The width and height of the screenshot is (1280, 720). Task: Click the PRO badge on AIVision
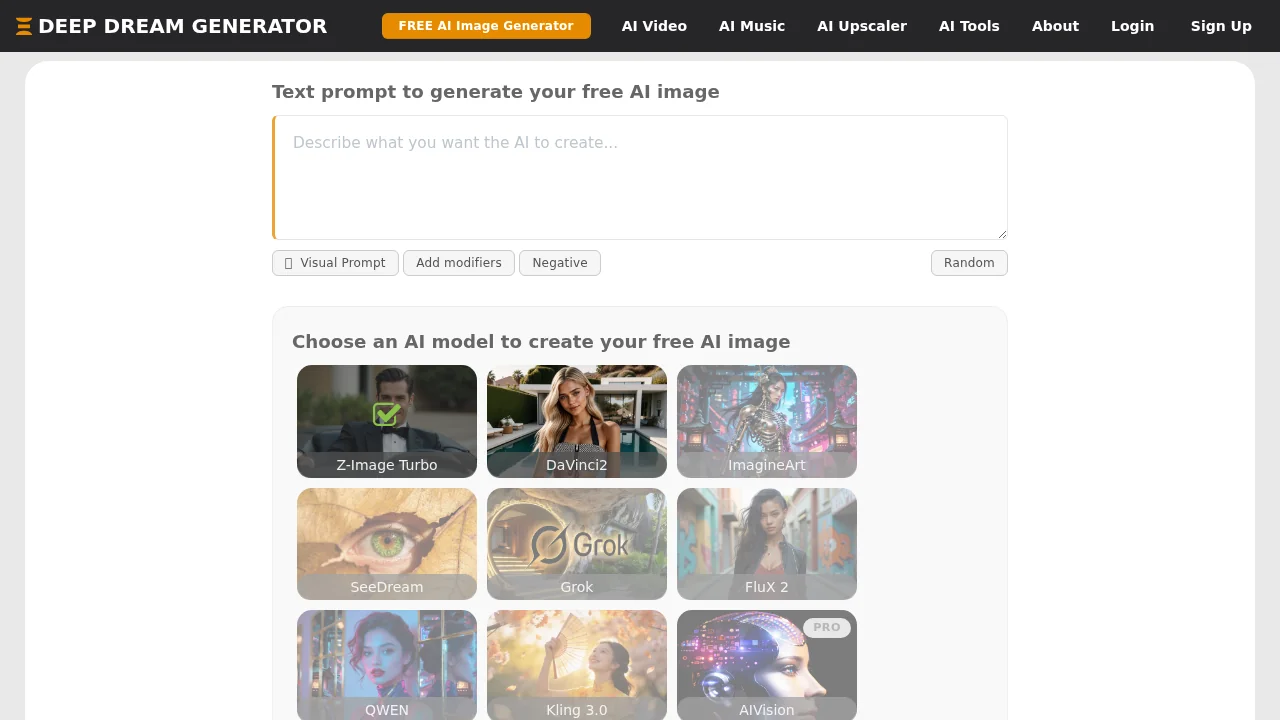click(826, 628)
